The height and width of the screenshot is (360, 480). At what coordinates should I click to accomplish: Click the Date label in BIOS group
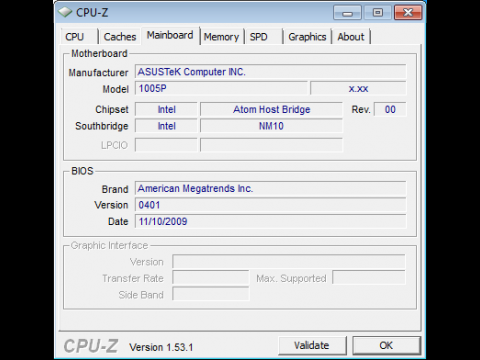[x=118, y=221]
